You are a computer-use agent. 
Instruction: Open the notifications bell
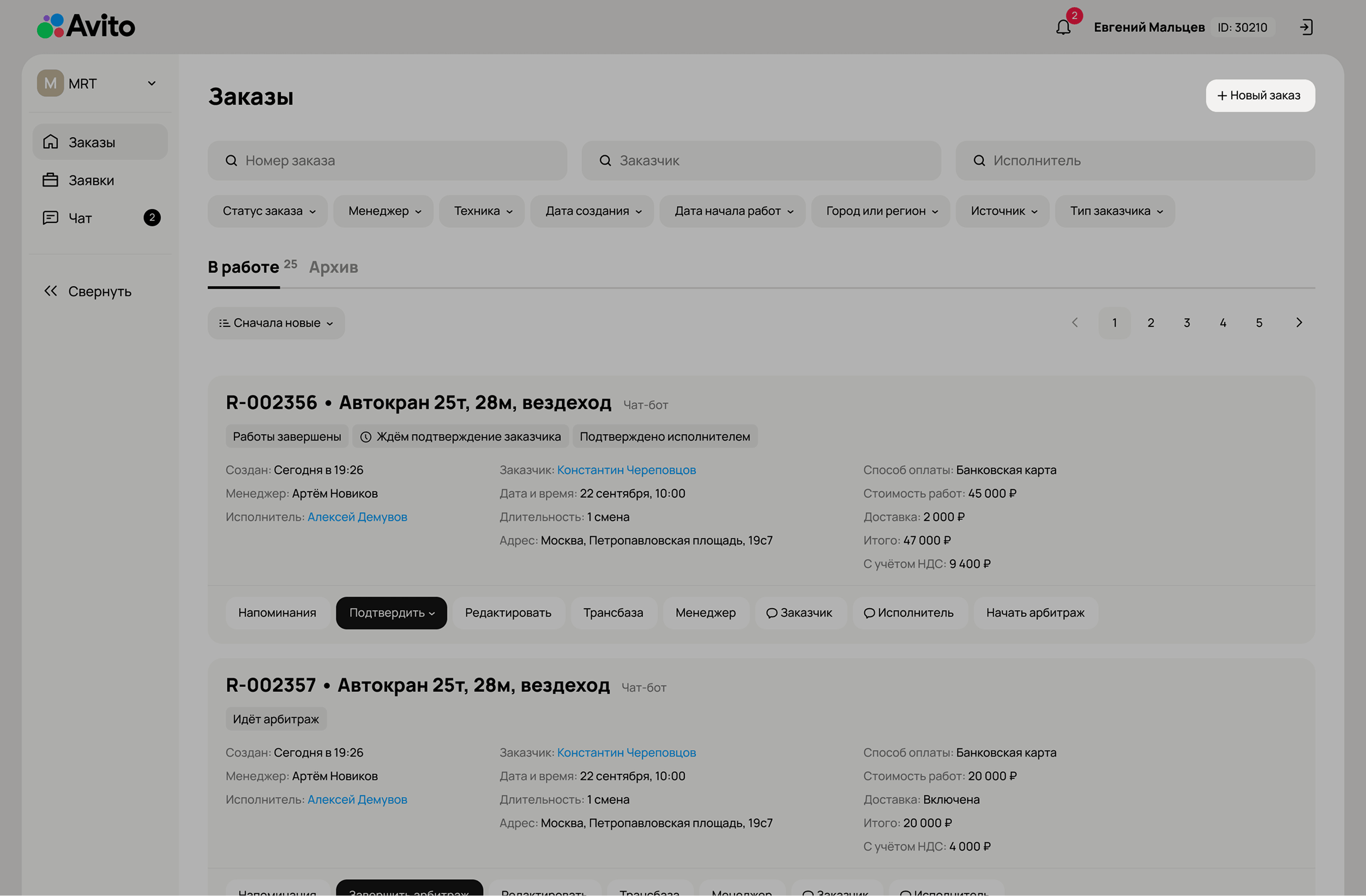(1063, 27)
